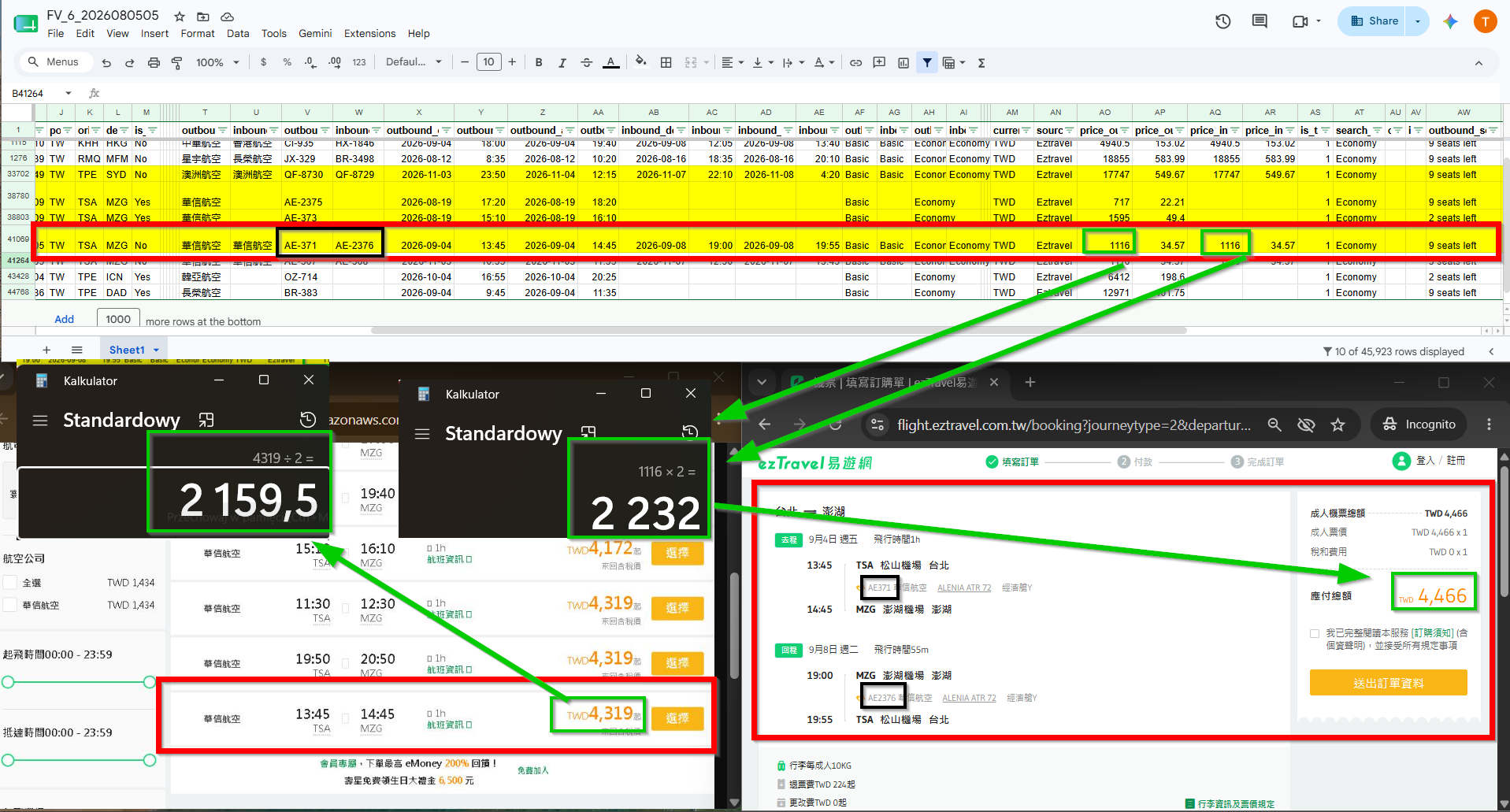
Task: Check the 全選 airline filter checkbox
Action: tap(10, 583)
